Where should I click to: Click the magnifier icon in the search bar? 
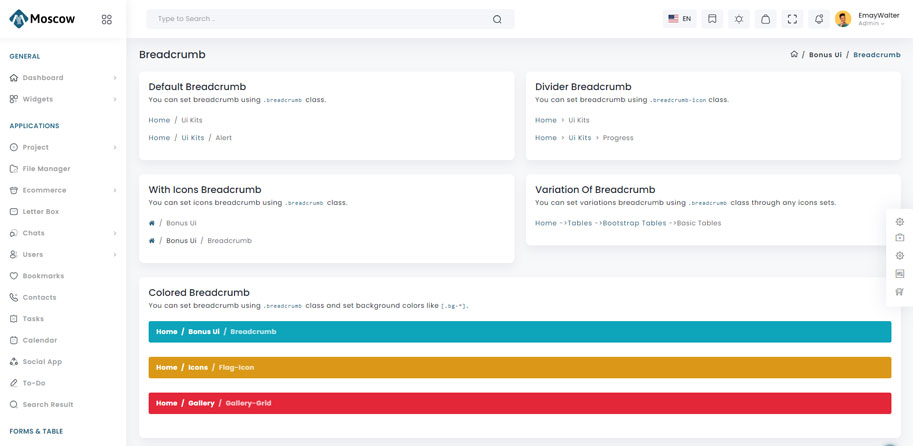point(497,19)
